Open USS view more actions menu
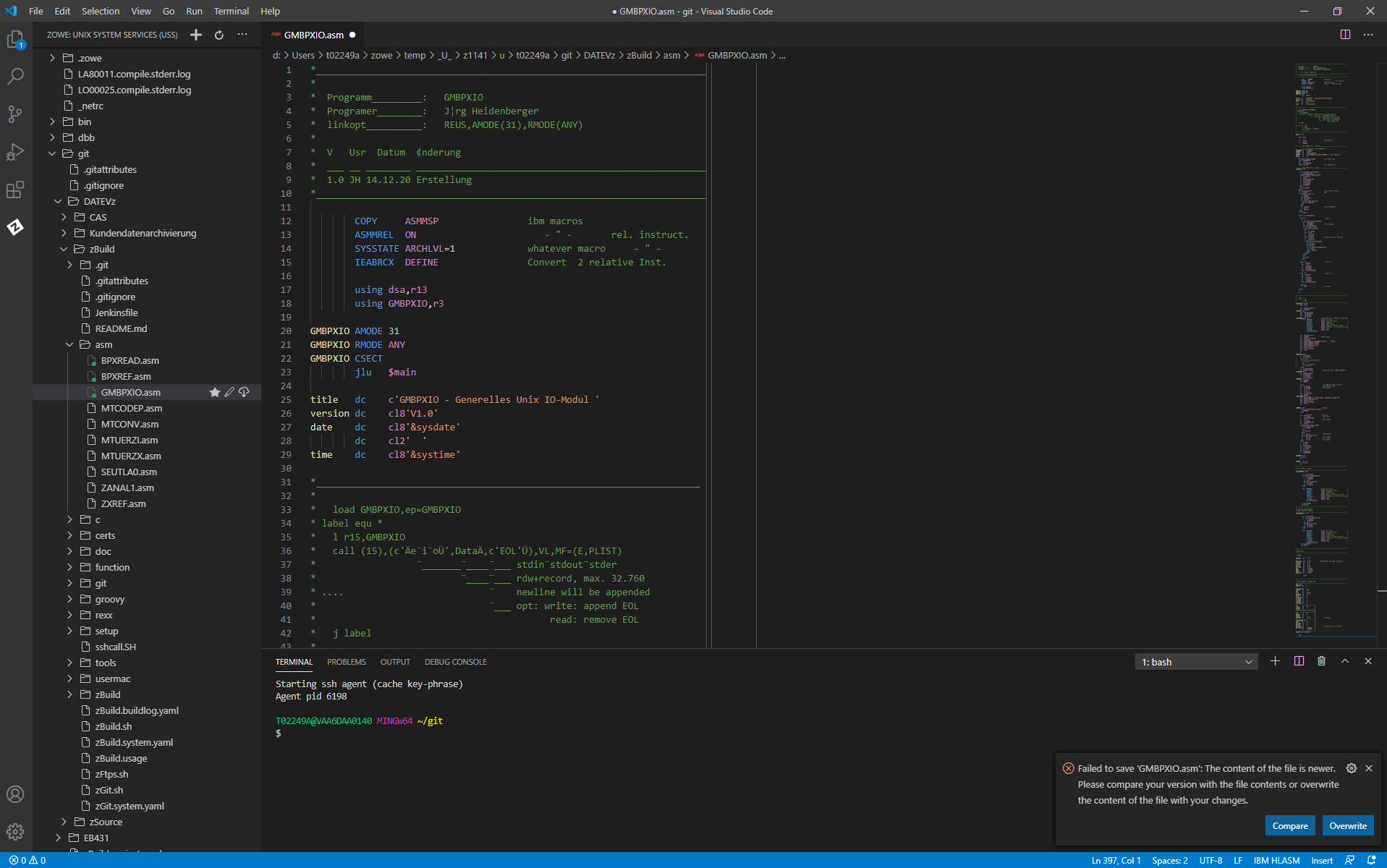 [242, 35]
